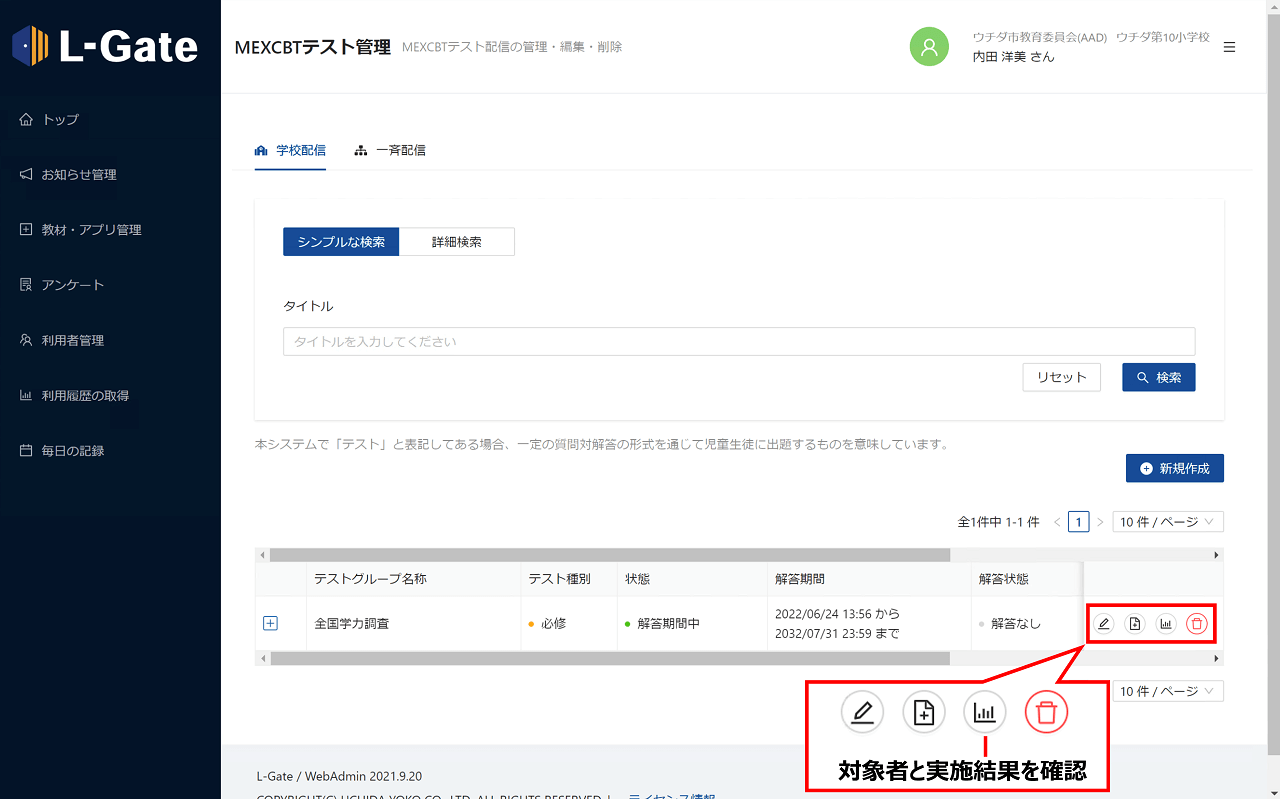1280x799 pixels.
Task: Expand the 全国学力調査 row with the plus
Action: coord(270,623)
